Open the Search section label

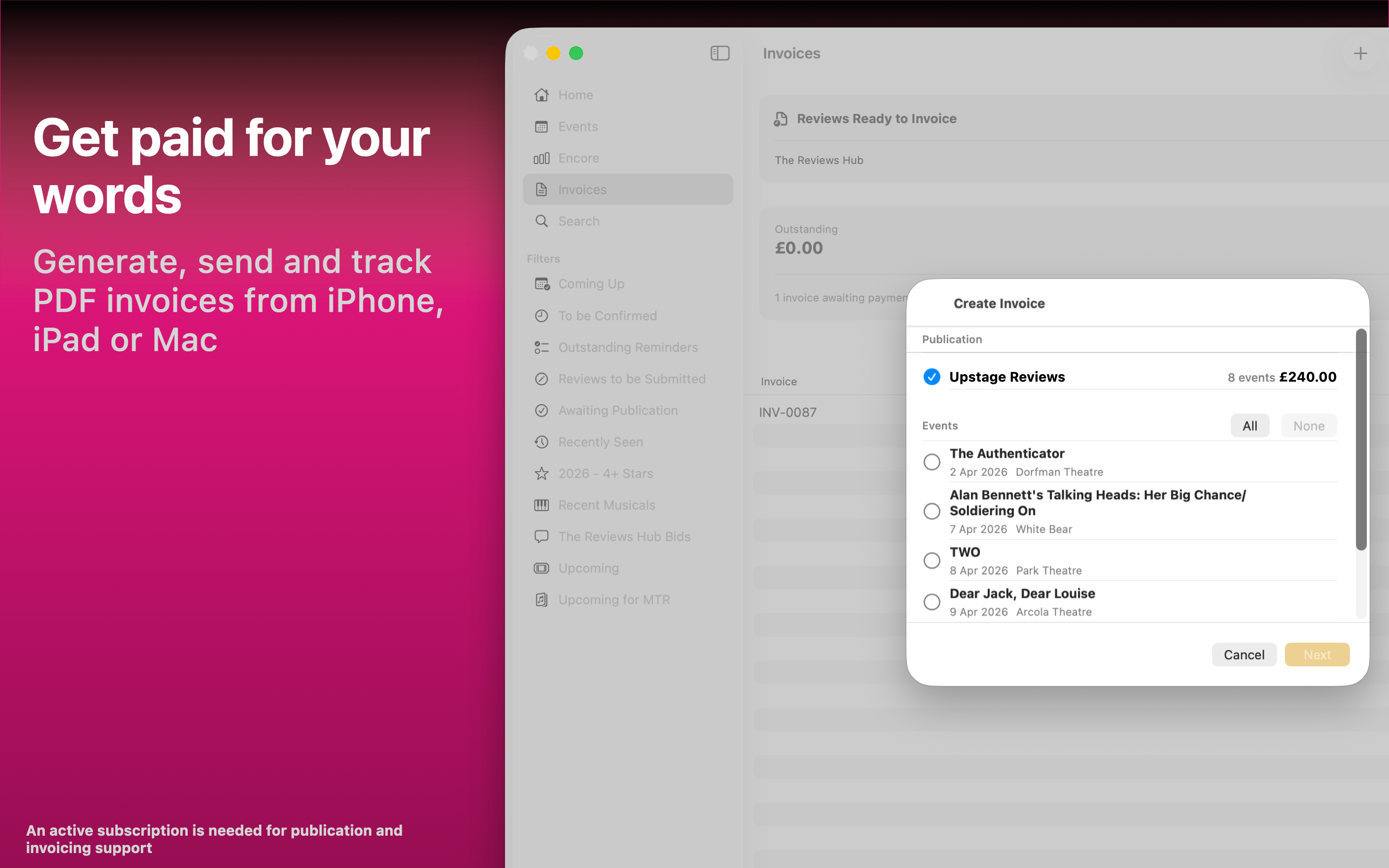[579, 221]
